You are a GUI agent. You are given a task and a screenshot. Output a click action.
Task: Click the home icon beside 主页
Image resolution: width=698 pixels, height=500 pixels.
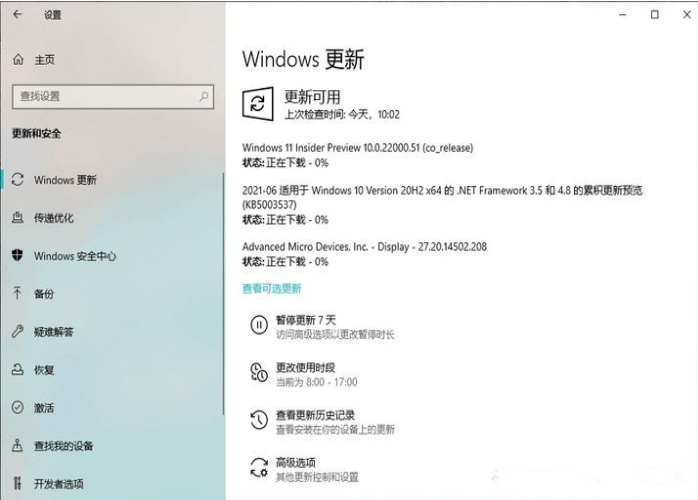(x=18, y=59)
